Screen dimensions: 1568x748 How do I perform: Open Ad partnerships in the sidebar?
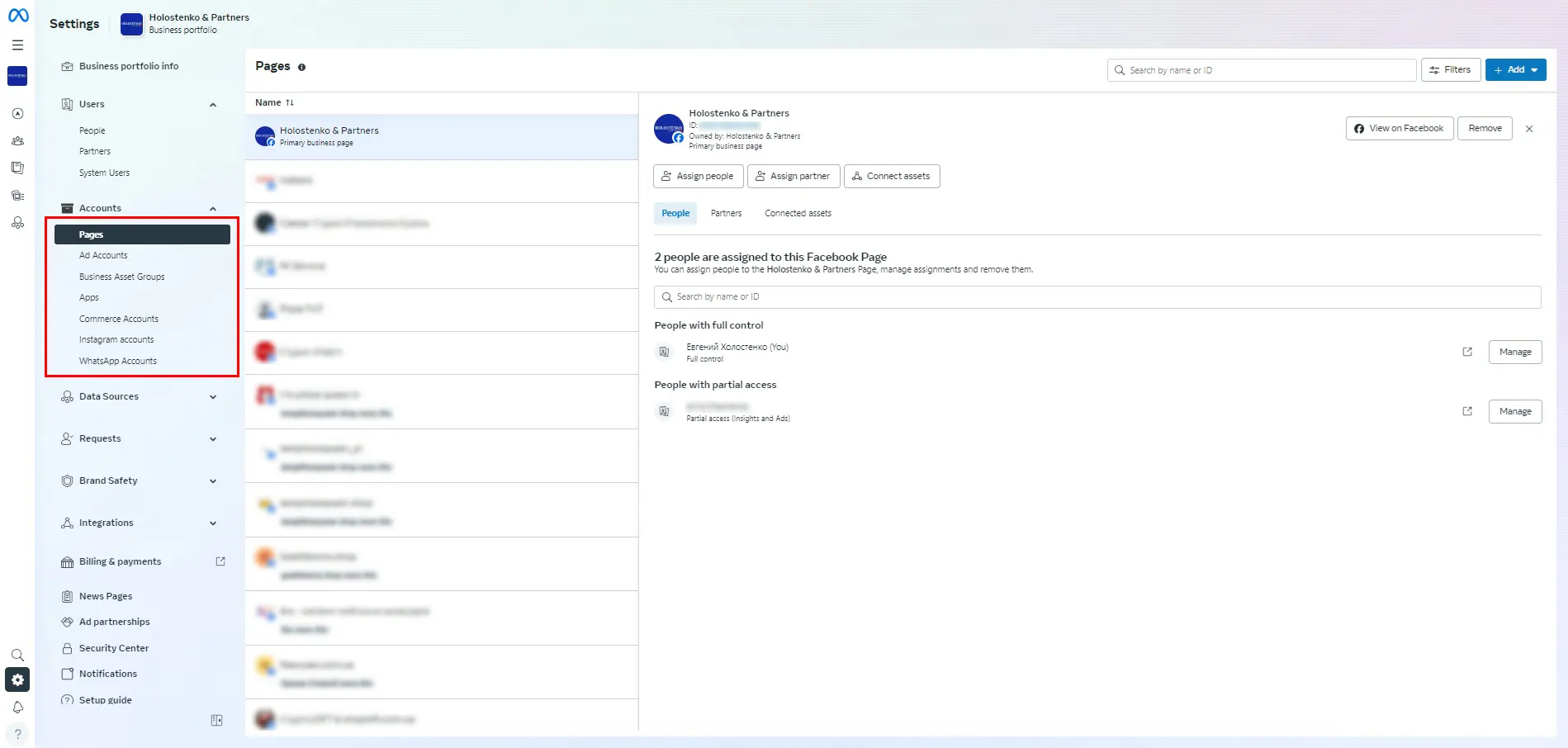pyautogui.click(x=114, y=622)
